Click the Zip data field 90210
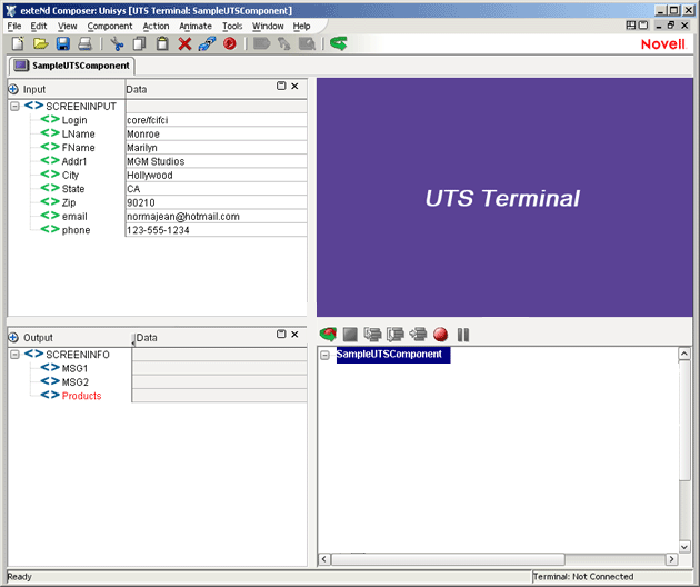This screenshot has height=587, width=700. point(216,203)
